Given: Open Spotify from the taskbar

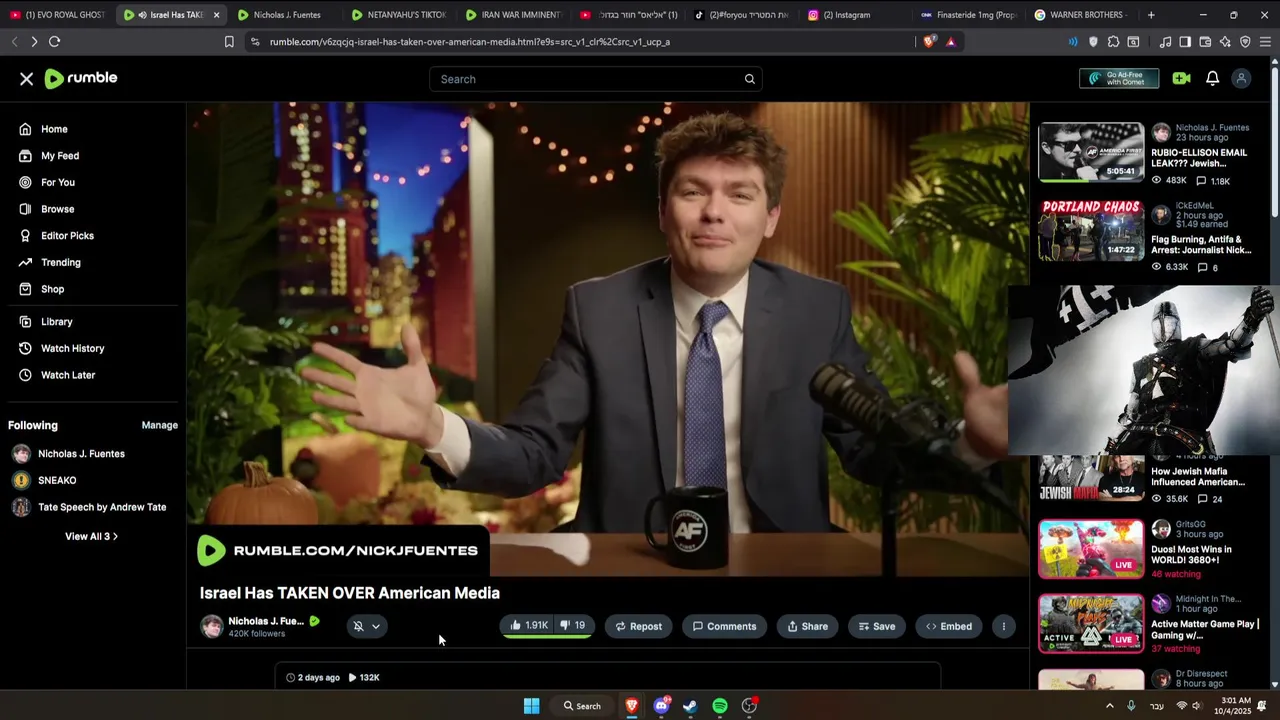Looking at the screenshot, I should (720, 706).
